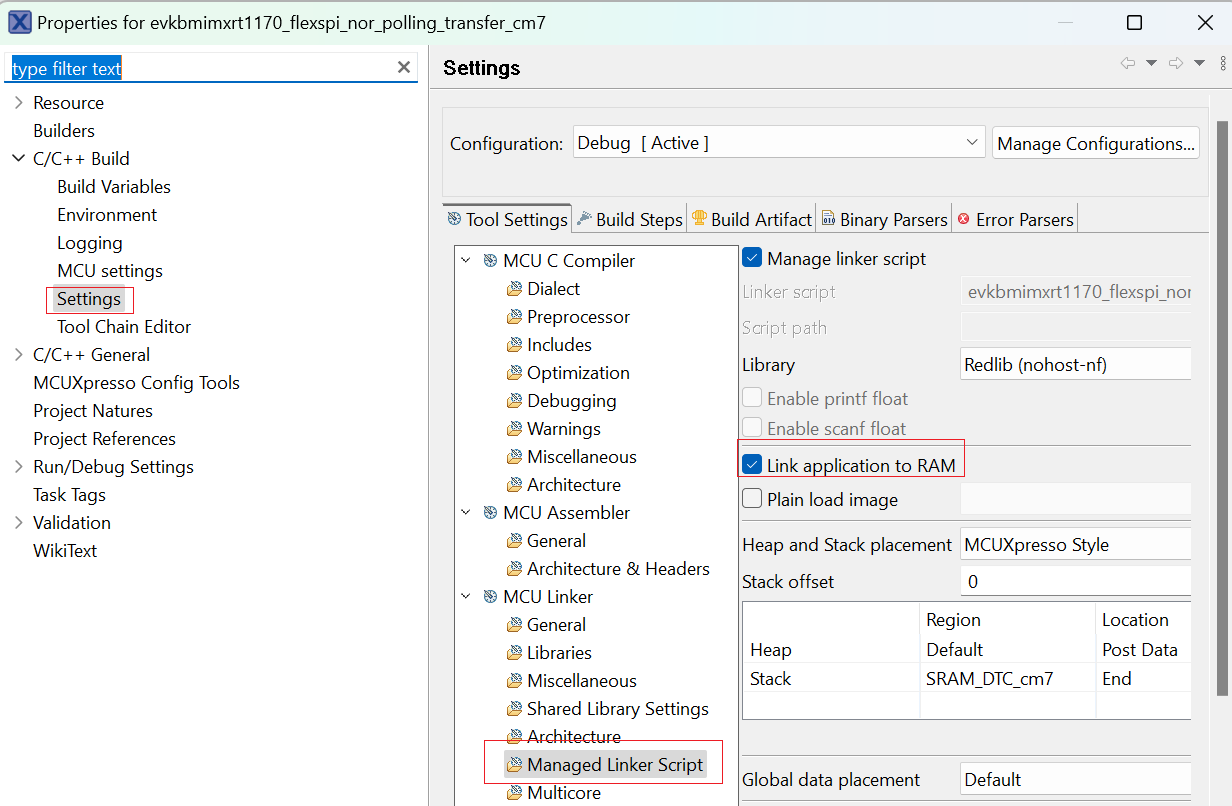Image resolution: width=1232 pixels, height=806 pixels.
Task: Open the Library dropdown showing Redlib
Action: tap(1075, 365)
